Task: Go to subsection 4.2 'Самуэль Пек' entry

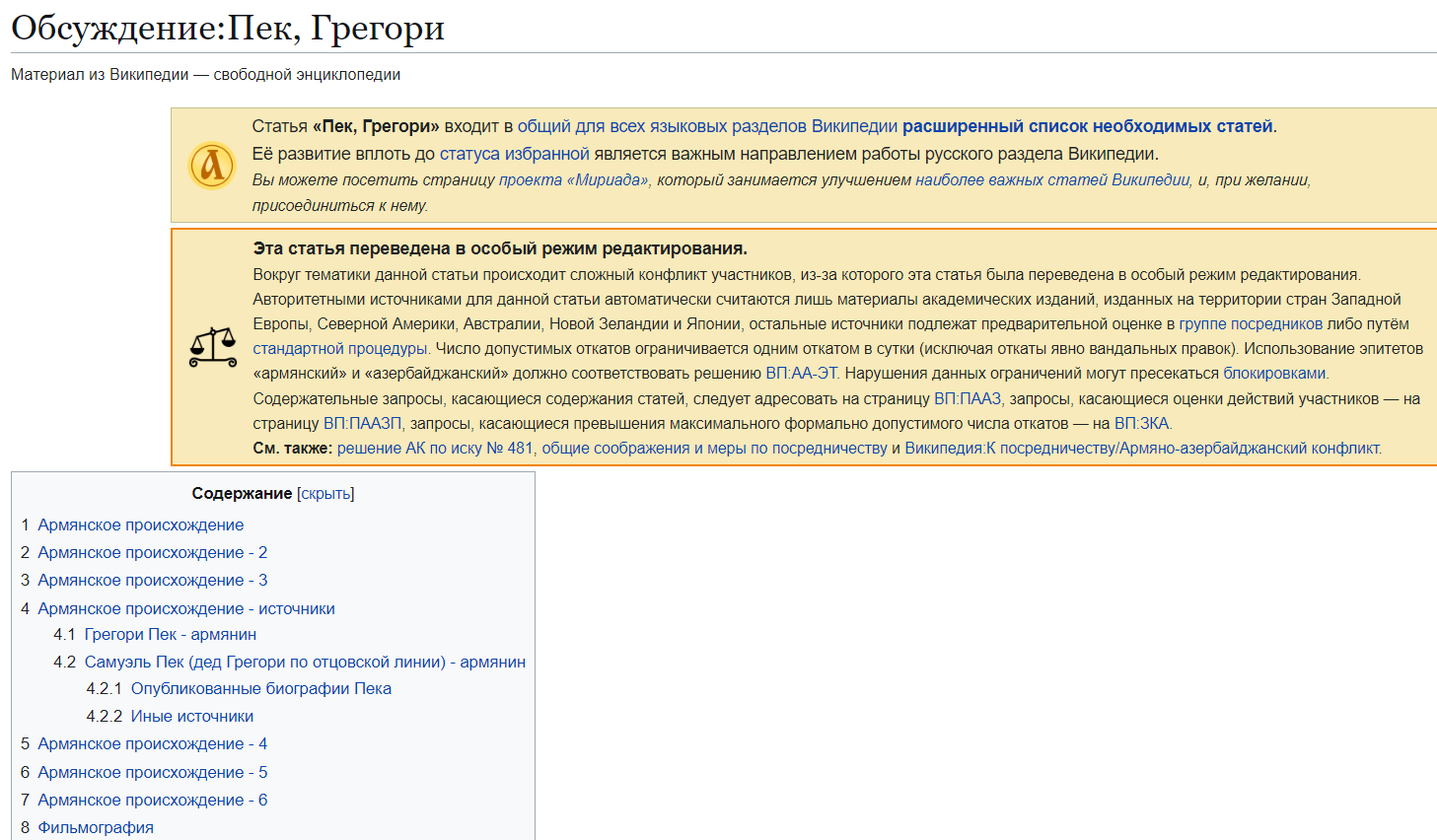Action: pos(305,663)
